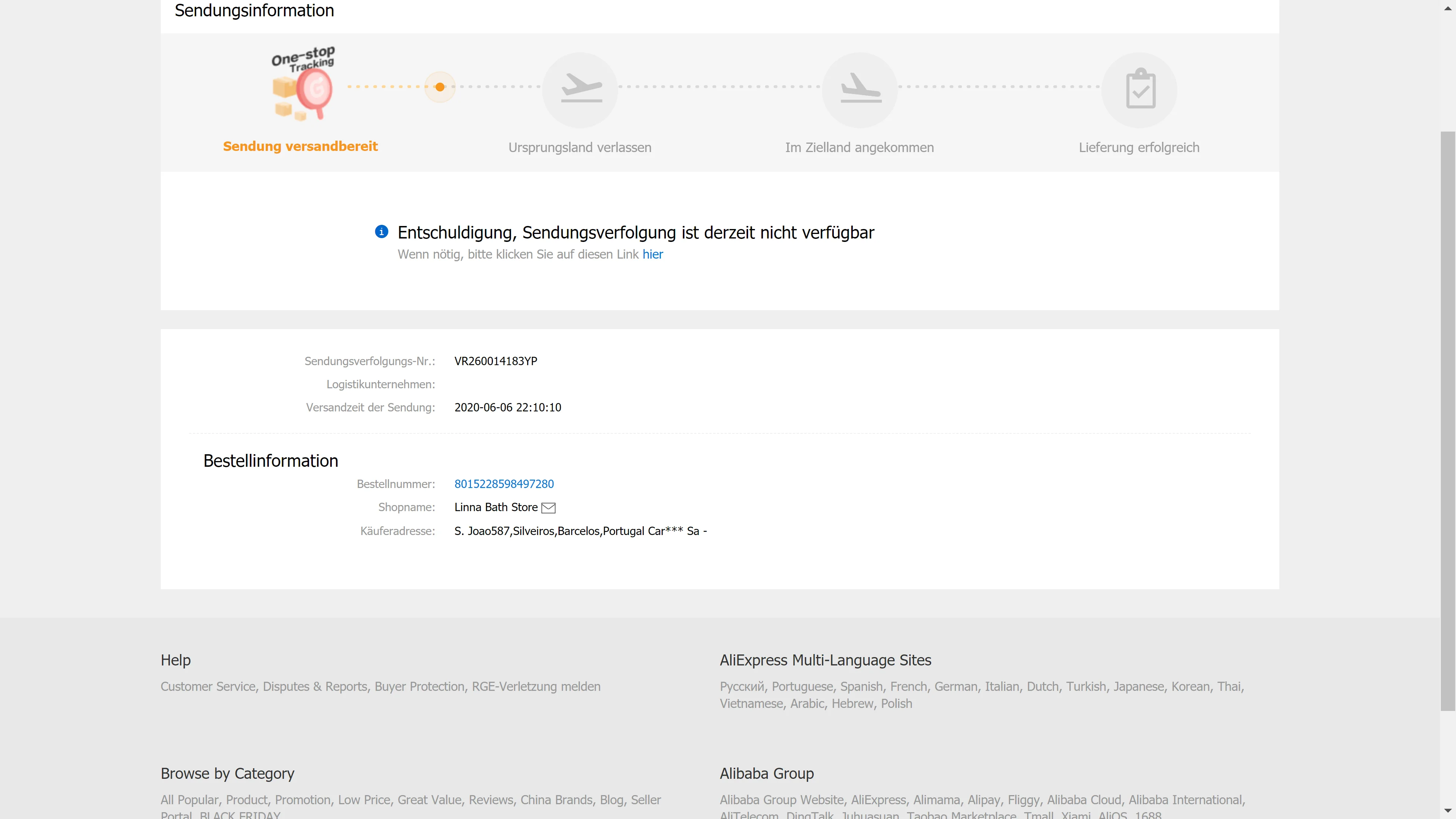Switch to the Portuguese language site
This screenshot has width=1456, height=819.
[x=802, y=686]
